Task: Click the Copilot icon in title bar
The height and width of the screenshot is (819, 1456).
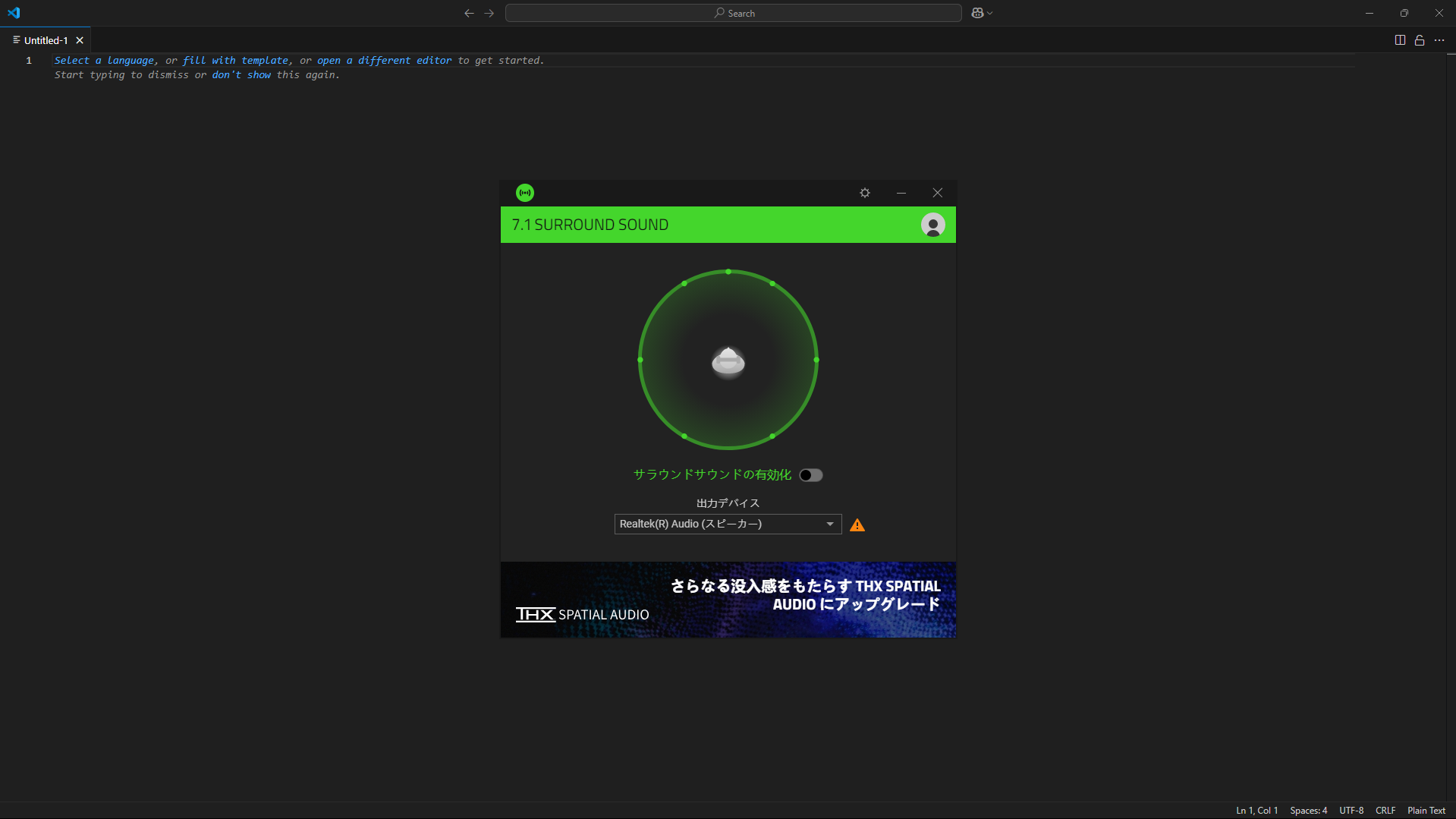Action: point(976,13)
